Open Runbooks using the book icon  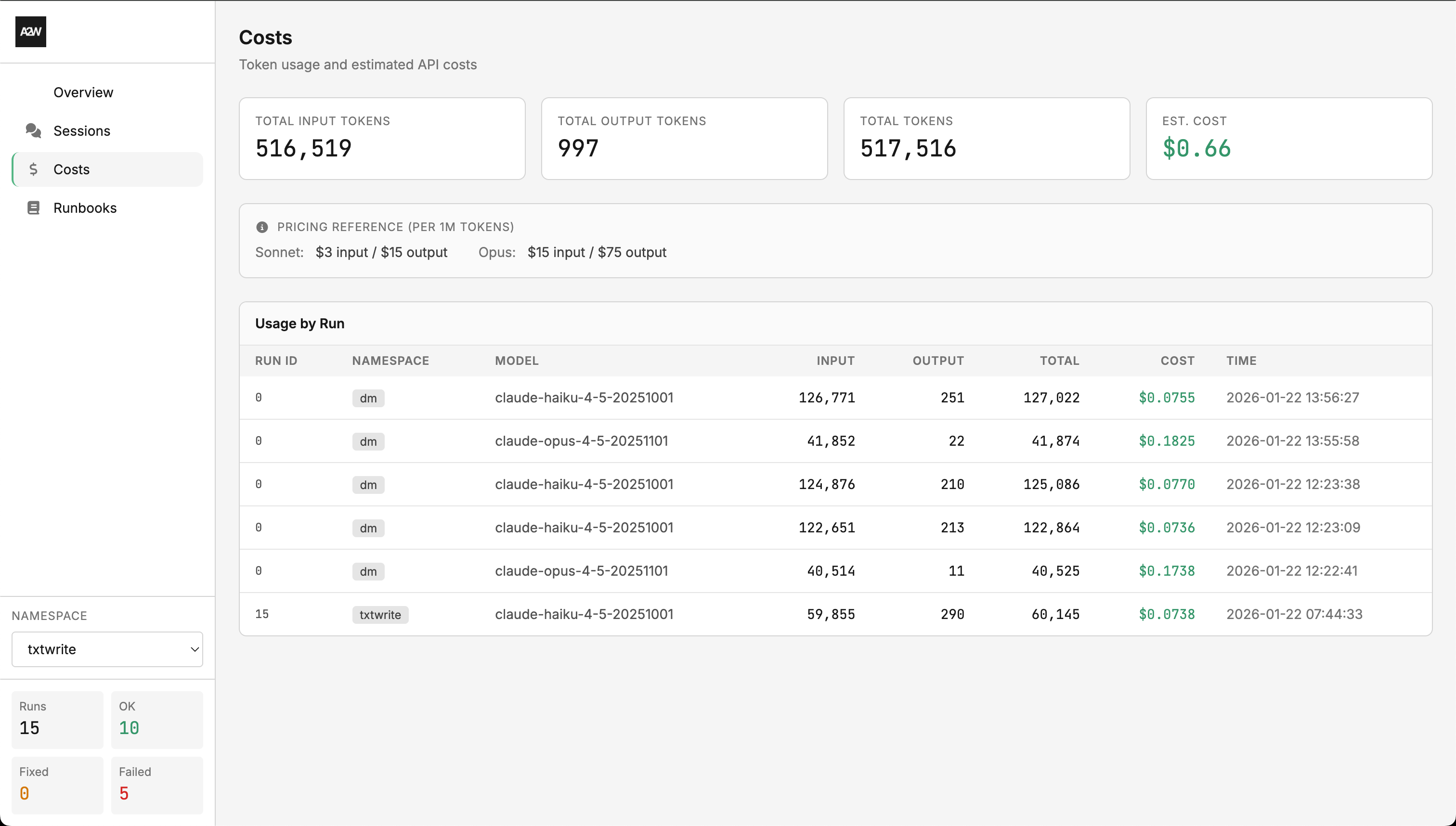[x=33, y=207]
